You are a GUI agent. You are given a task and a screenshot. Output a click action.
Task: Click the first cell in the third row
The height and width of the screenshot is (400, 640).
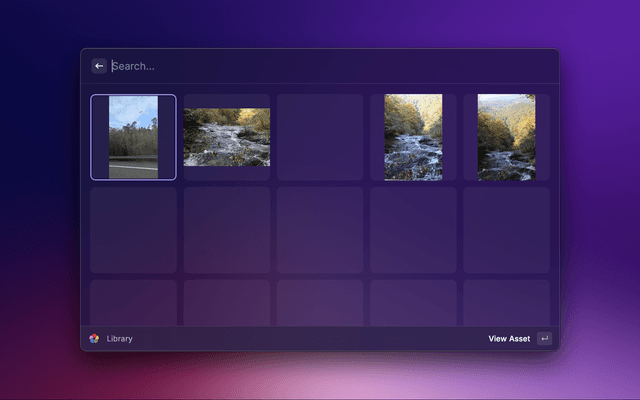[133, 303]
